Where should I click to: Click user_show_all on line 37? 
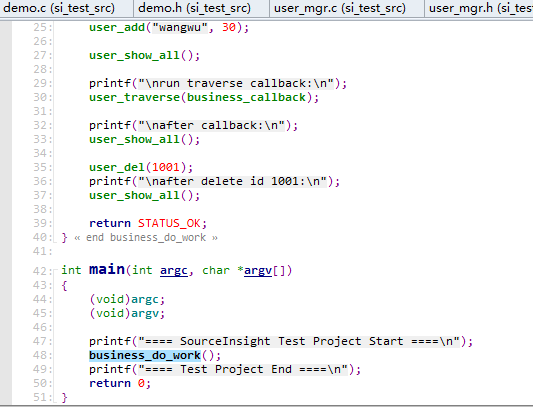pyautogui.click(x=134, y=196)
